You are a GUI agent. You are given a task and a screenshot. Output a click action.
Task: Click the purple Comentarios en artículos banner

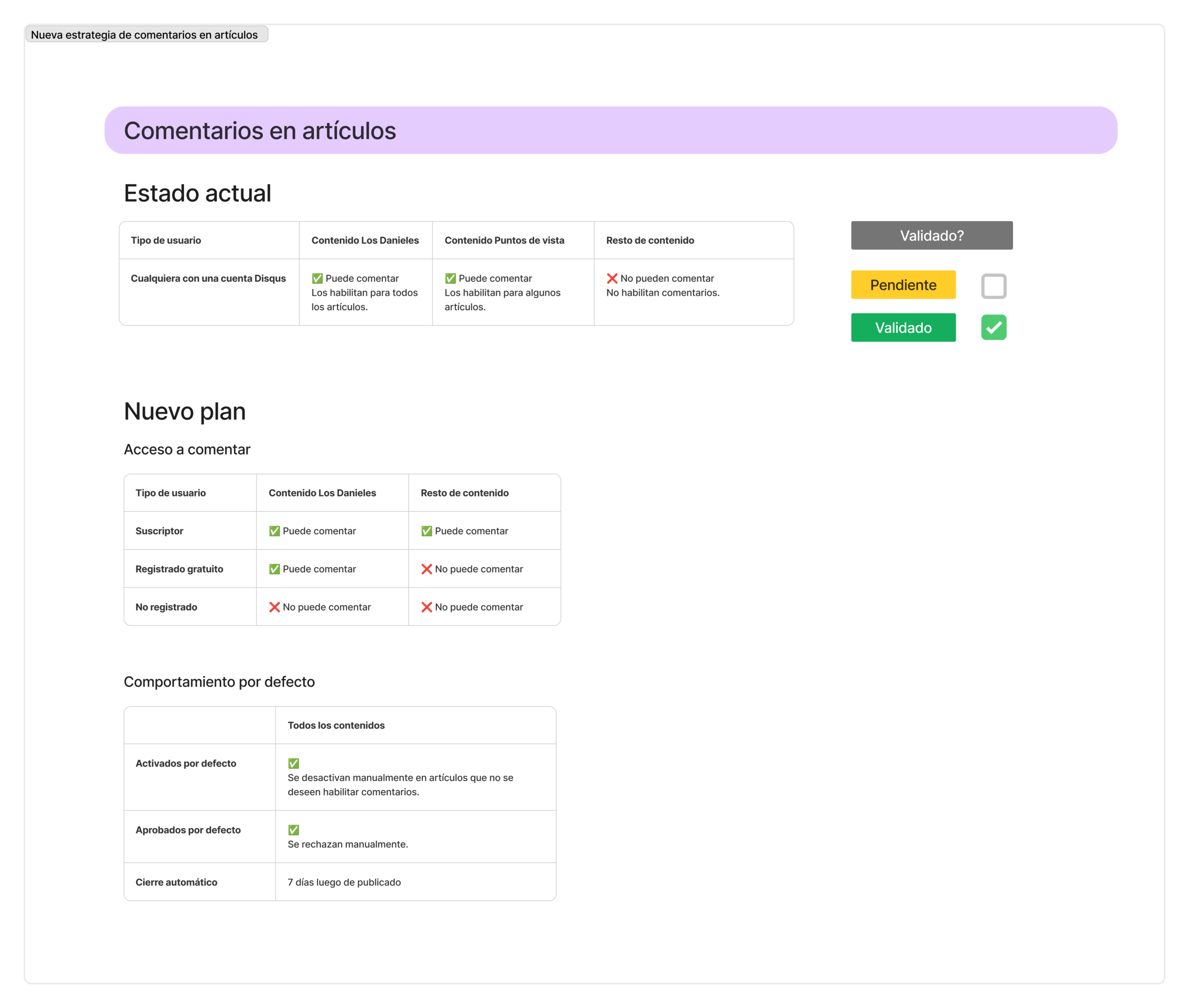pyautogui.click(x=610, y=130)
